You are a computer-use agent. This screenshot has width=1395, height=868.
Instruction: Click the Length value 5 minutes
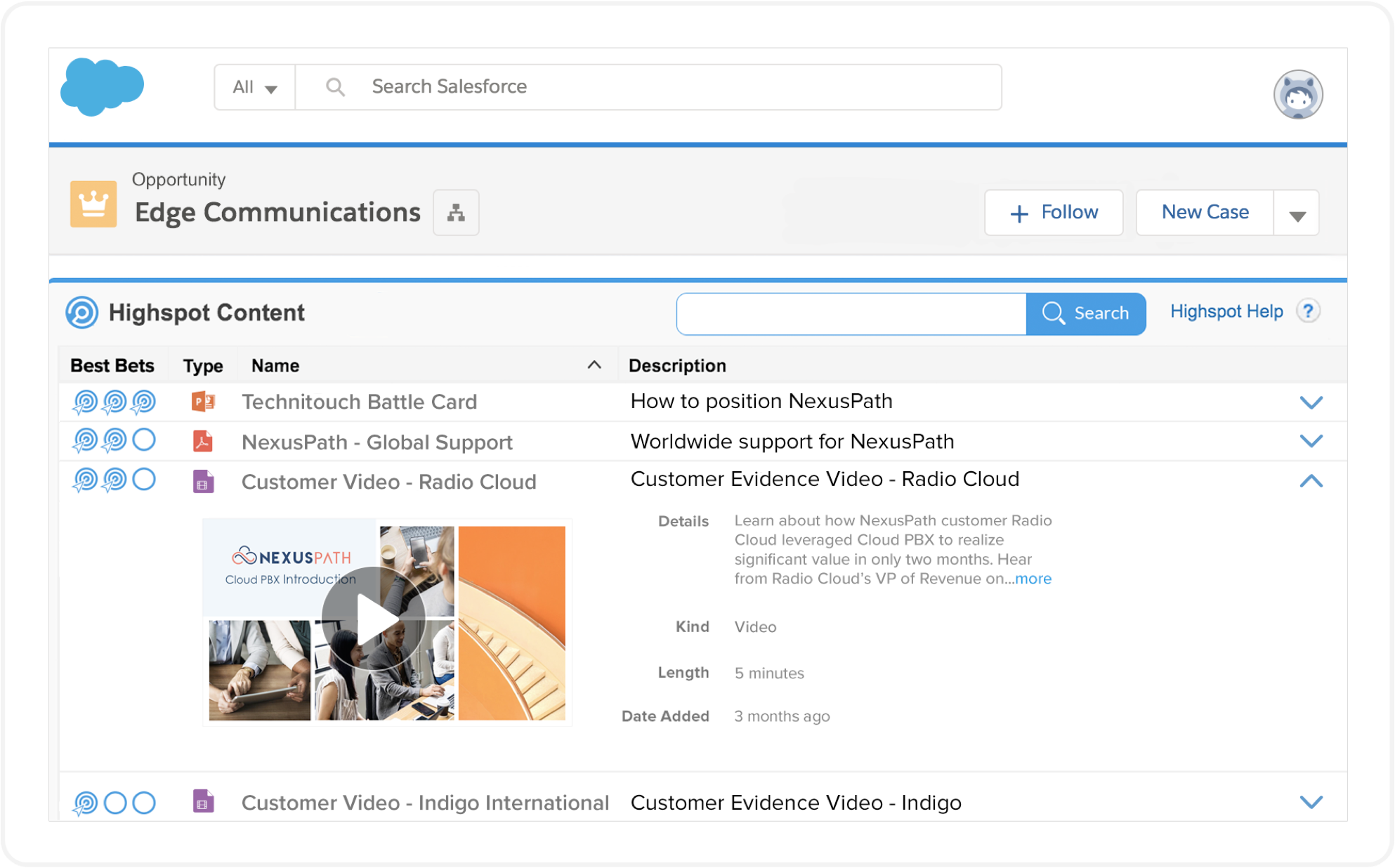[x=769, y=673]
